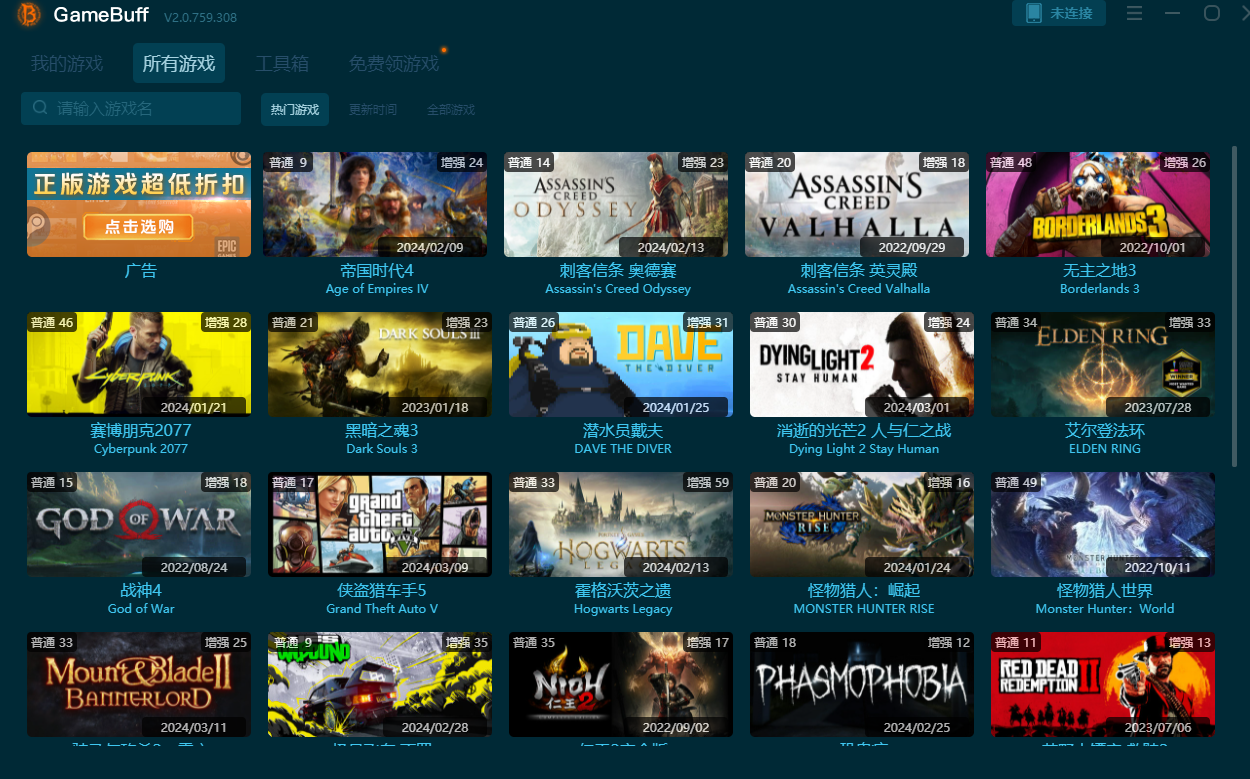Click the Hogwarts Legacy cover image
This screenshot has height=779, width=1250.
pos(621,525)
